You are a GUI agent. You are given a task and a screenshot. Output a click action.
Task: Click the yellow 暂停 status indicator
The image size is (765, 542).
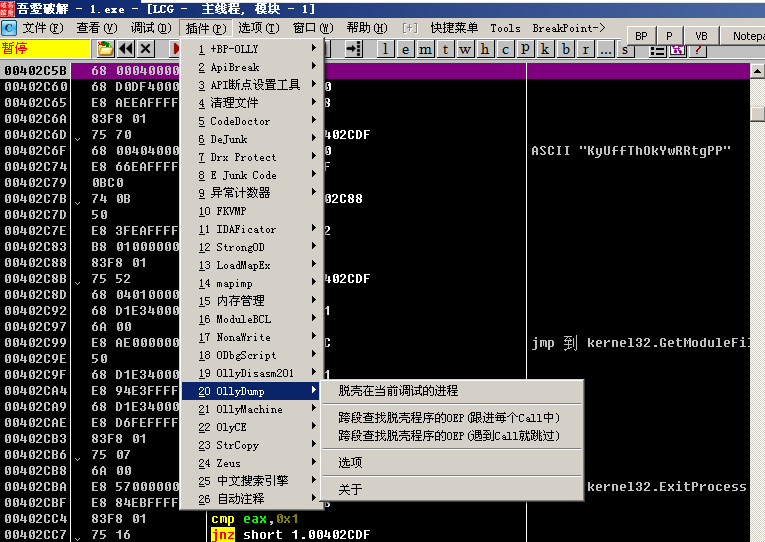[x=45, y=49]
